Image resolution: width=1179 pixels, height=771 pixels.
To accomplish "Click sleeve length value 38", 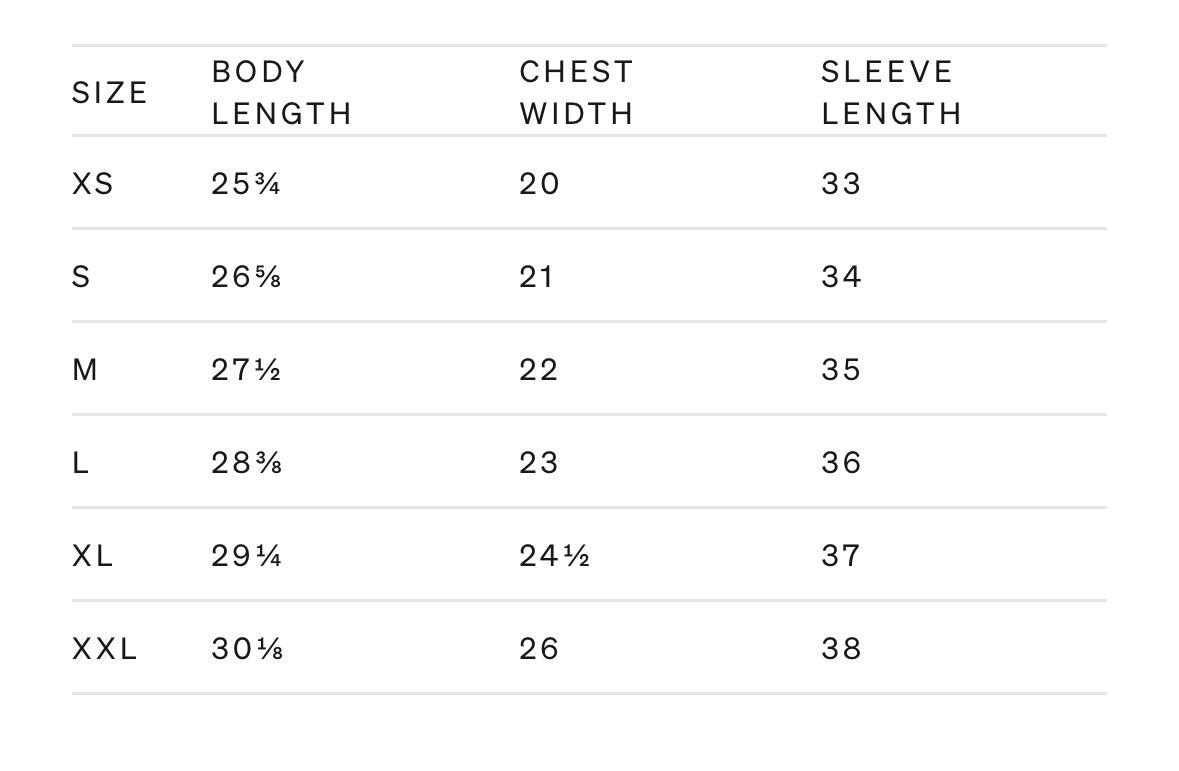I will [x=841, y=648].
